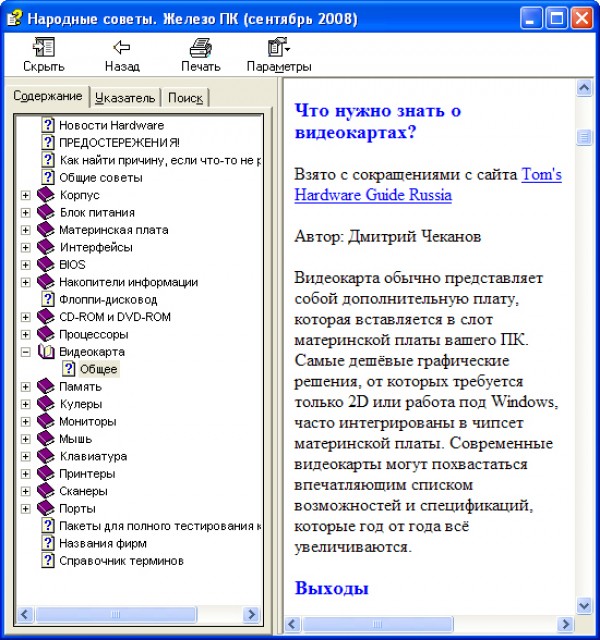This screenshot has width=600, height=640.
Task: Click the topic icon beside Флоппи-дисковод
Action: coord(48,299)
